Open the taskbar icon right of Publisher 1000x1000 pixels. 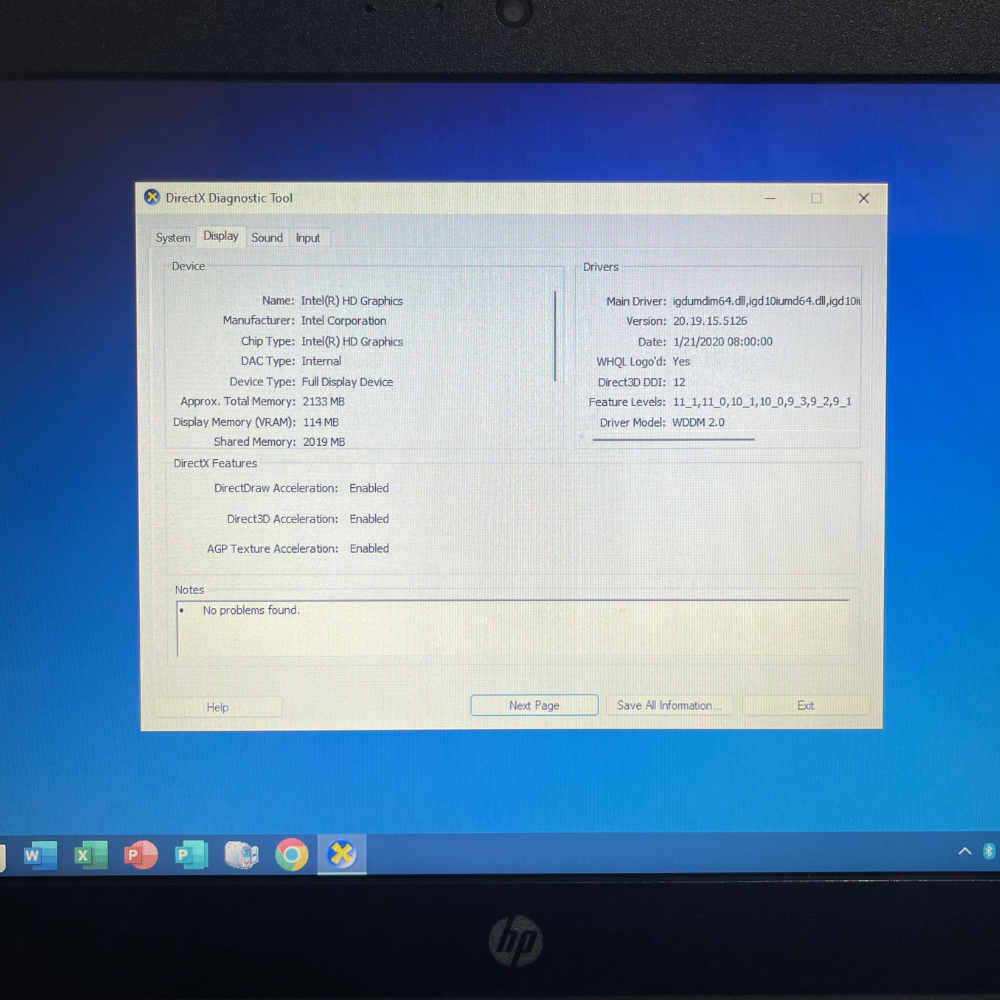coord(241,855)
